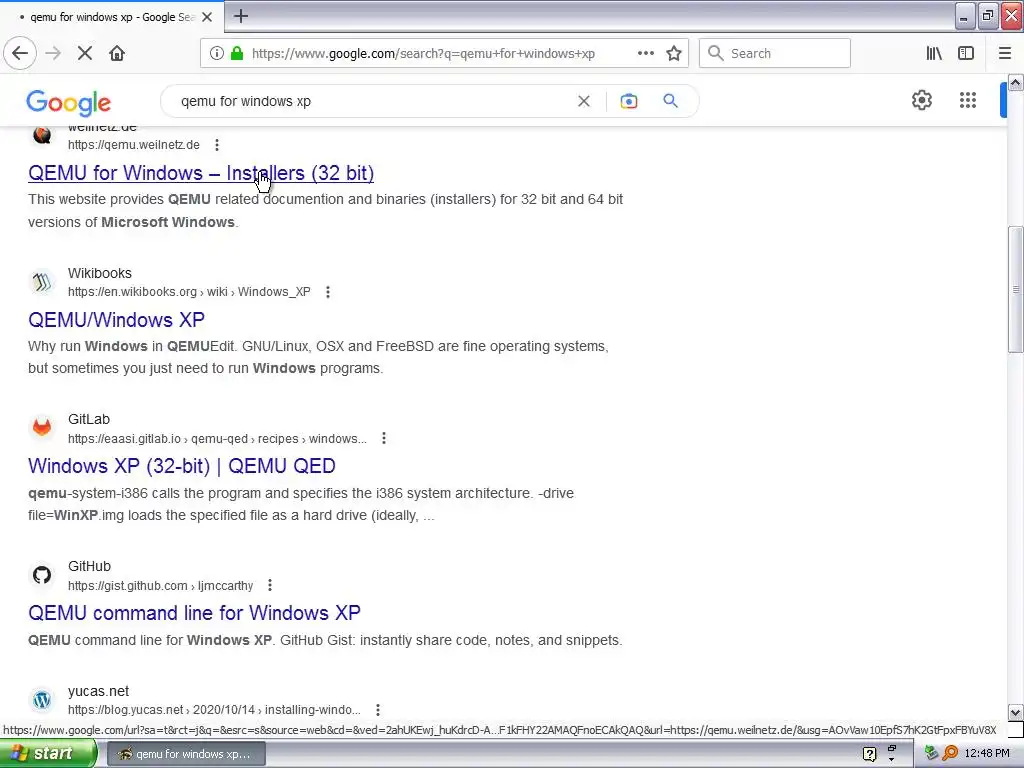The image size is (1024, 768).
Task: Open more options for GitLab result
Action: (384, 438)
